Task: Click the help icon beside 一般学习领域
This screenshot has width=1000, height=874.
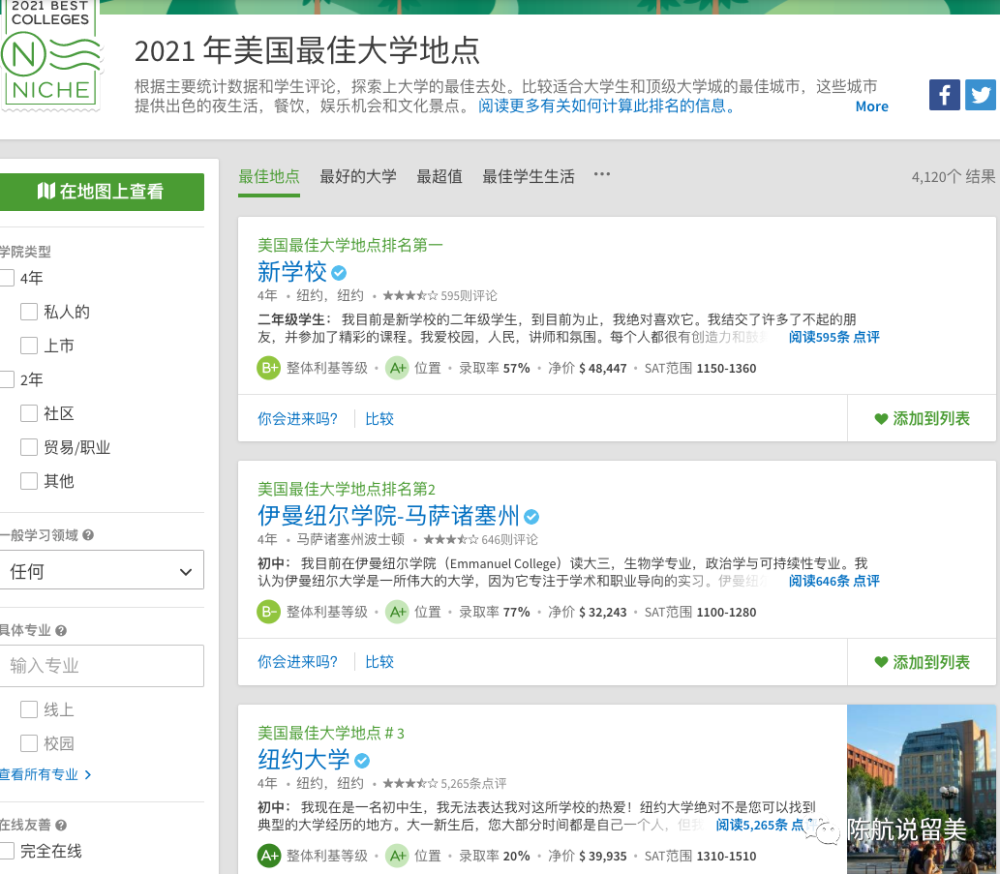Action: [x=88, y=536]
